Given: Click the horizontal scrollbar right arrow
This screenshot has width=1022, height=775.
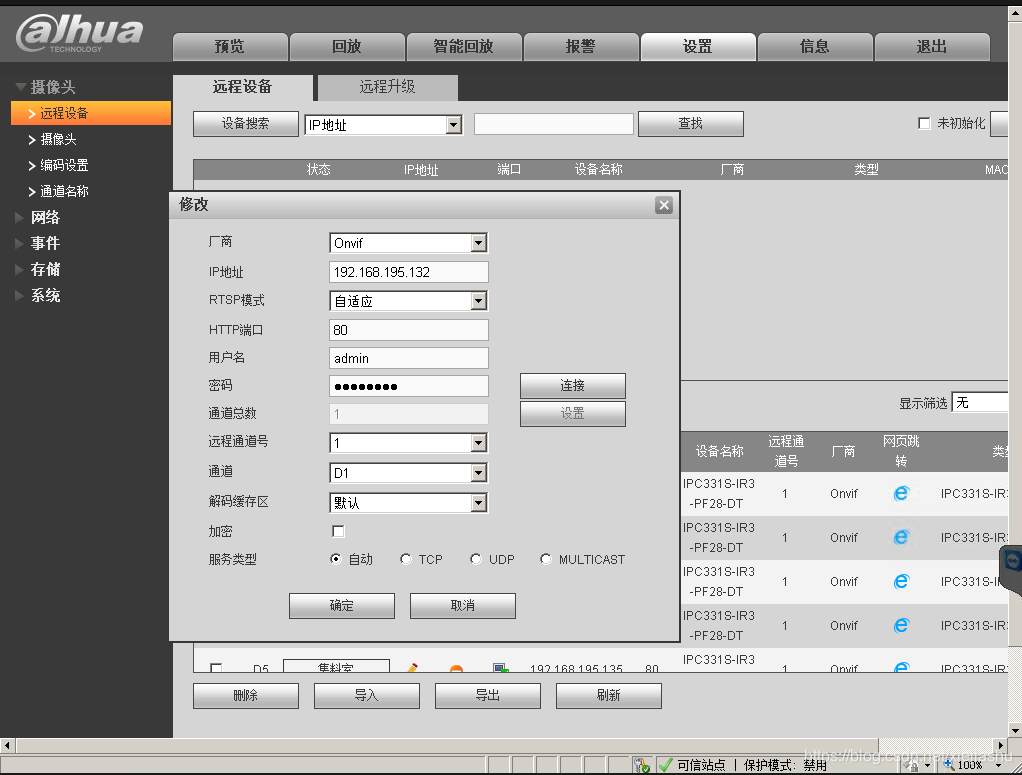Looking at the screenshot, I should (x=1001, y=745).
